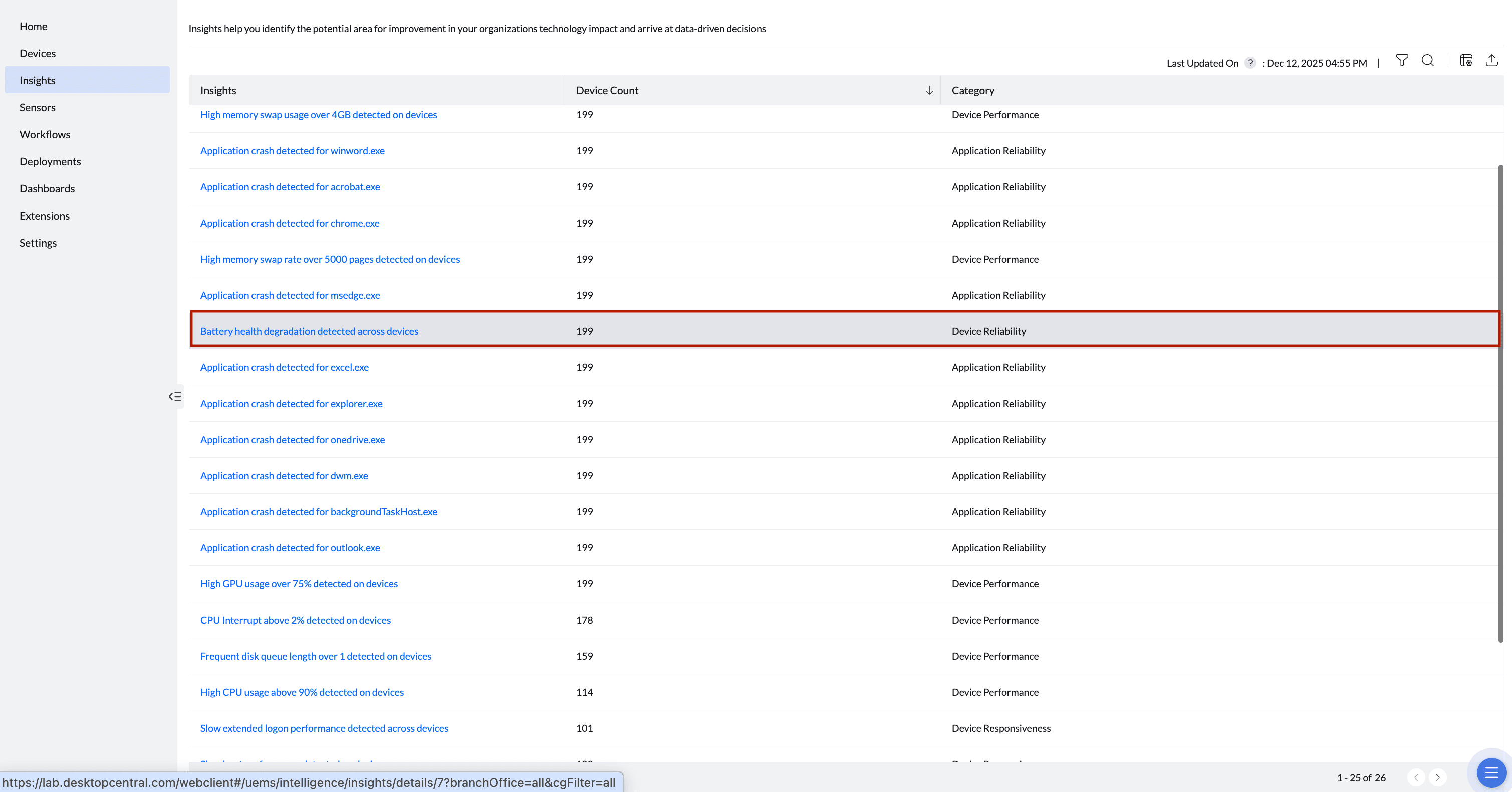Go to next page of insights
The height and width of the screenshot is (792, 1512).
[x=1437, y=777]
